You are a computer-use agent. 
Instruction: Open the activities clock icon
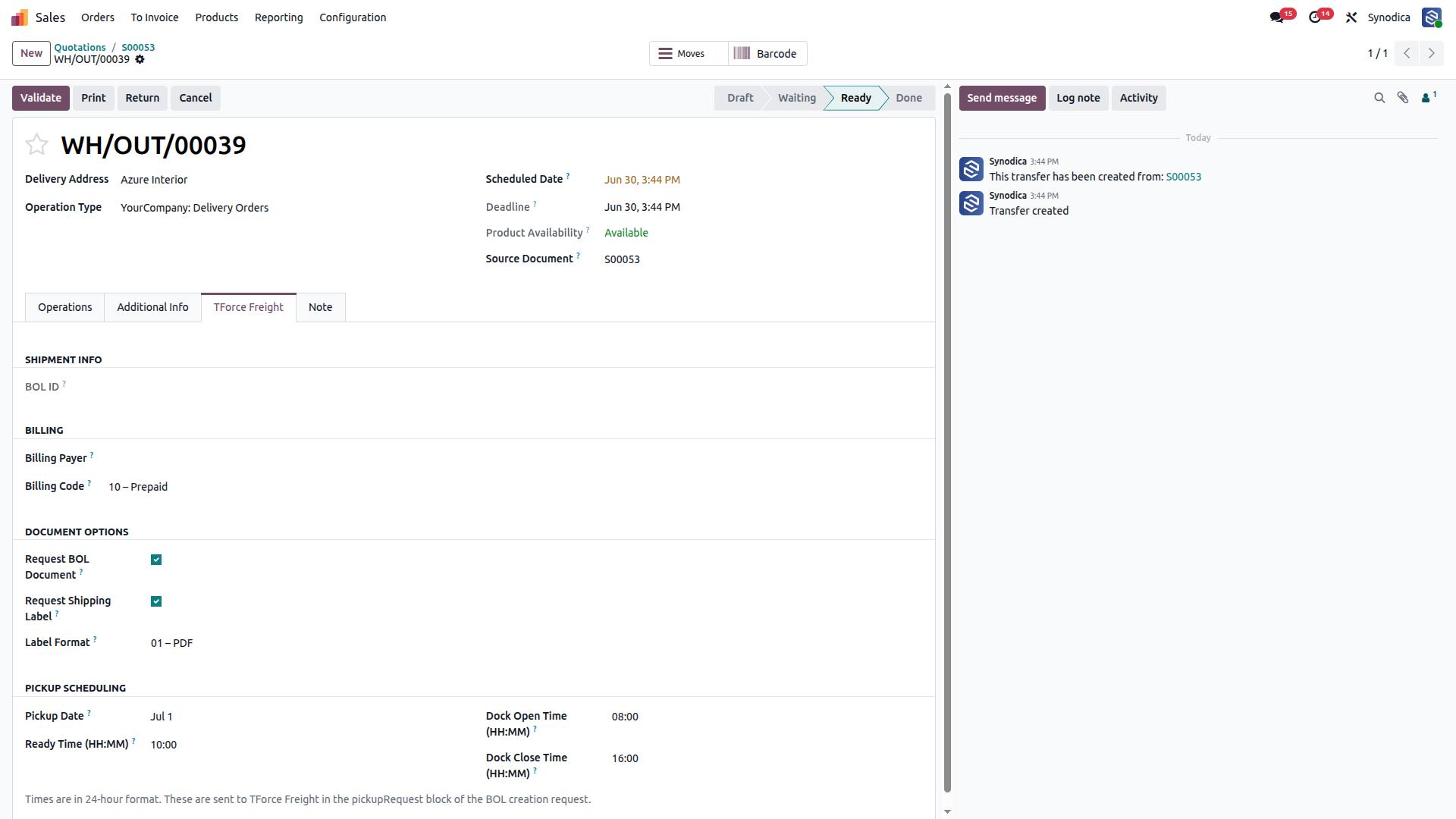pos(1315,17)
